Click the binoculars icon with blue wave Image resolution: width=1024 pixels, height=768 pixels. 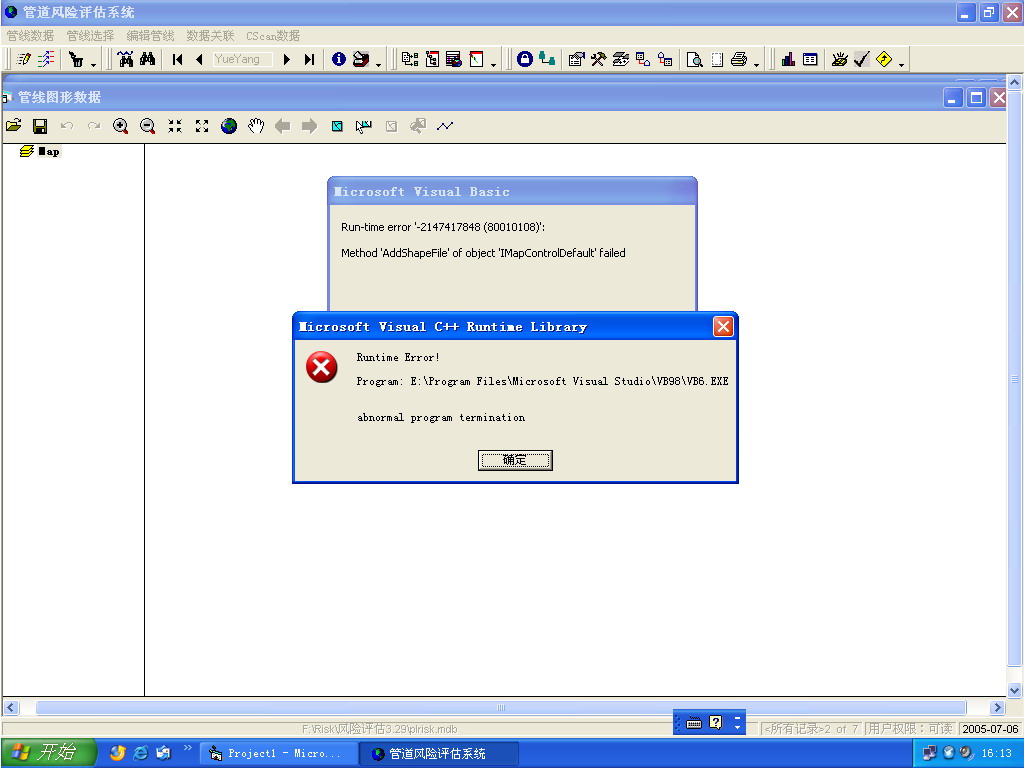(125, 59)
